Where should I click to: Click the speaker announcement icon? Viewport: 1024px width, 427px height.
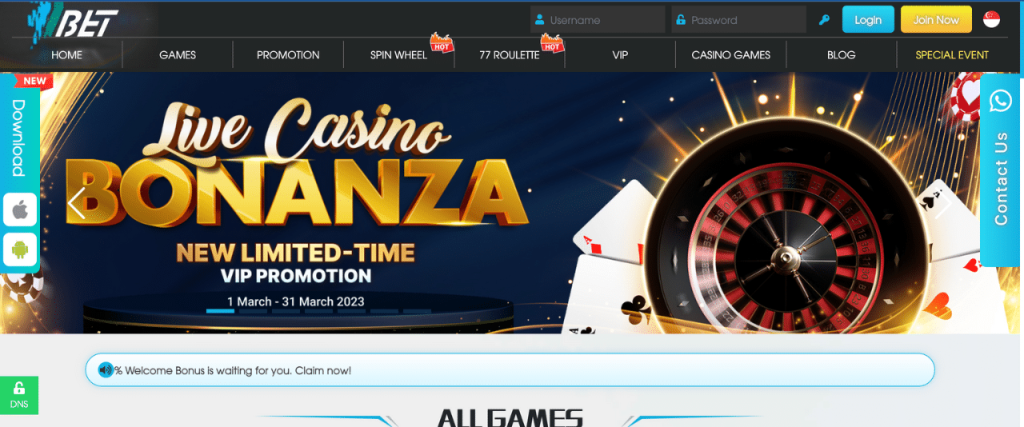pos(106,370)
